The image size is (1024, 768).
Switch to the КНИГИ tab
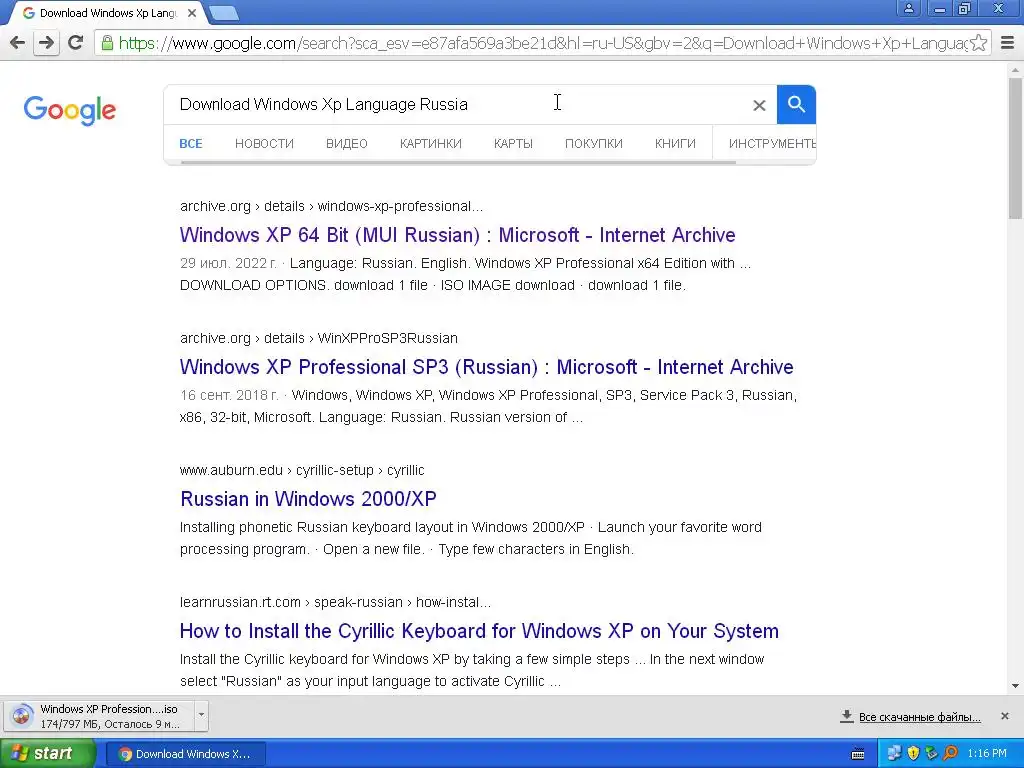pyautogui.click(x=675, y=144)
